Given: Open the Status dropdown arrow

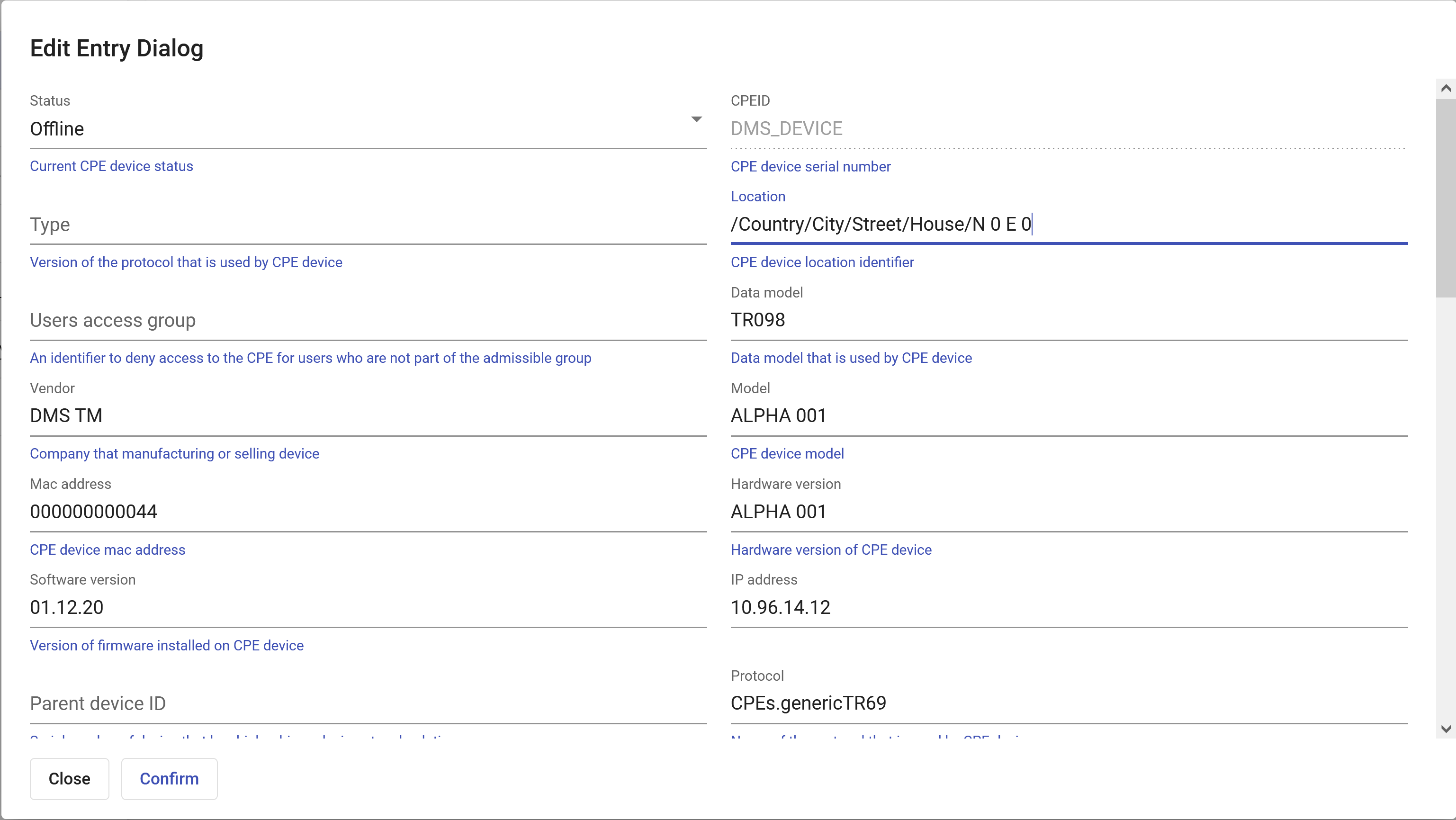Looking at the screenshot, I should click(696, 119).
